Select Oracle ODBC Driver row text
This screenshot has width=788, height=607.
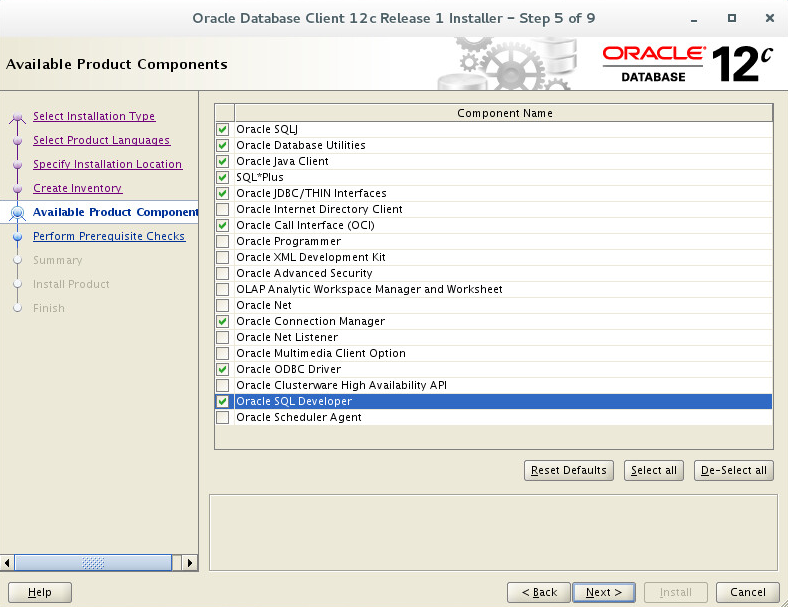coord(288,369)
